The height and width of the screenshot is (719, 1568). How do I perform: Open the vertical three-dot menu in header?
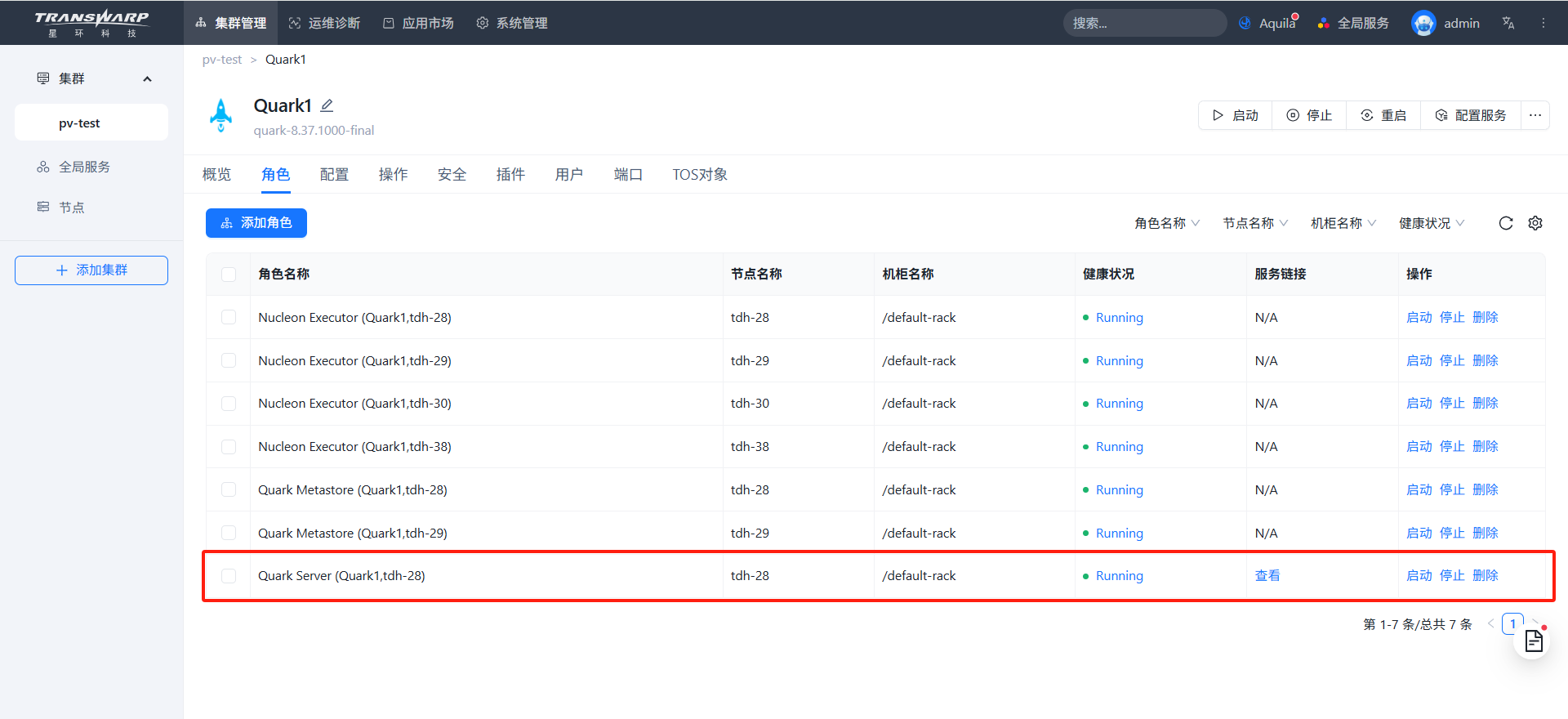click(x=1543, y=23)
